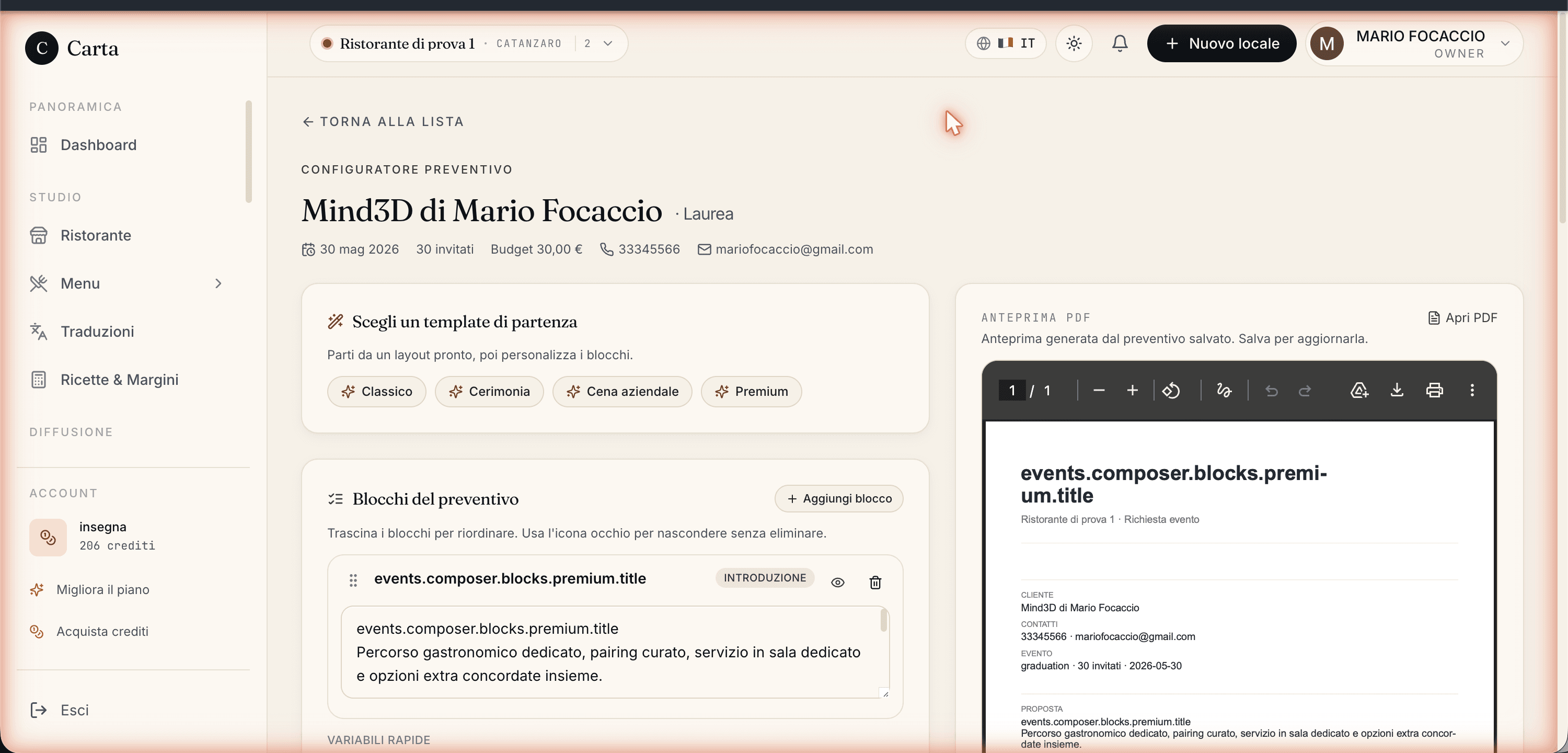Click the Carta logo circle

41,48
